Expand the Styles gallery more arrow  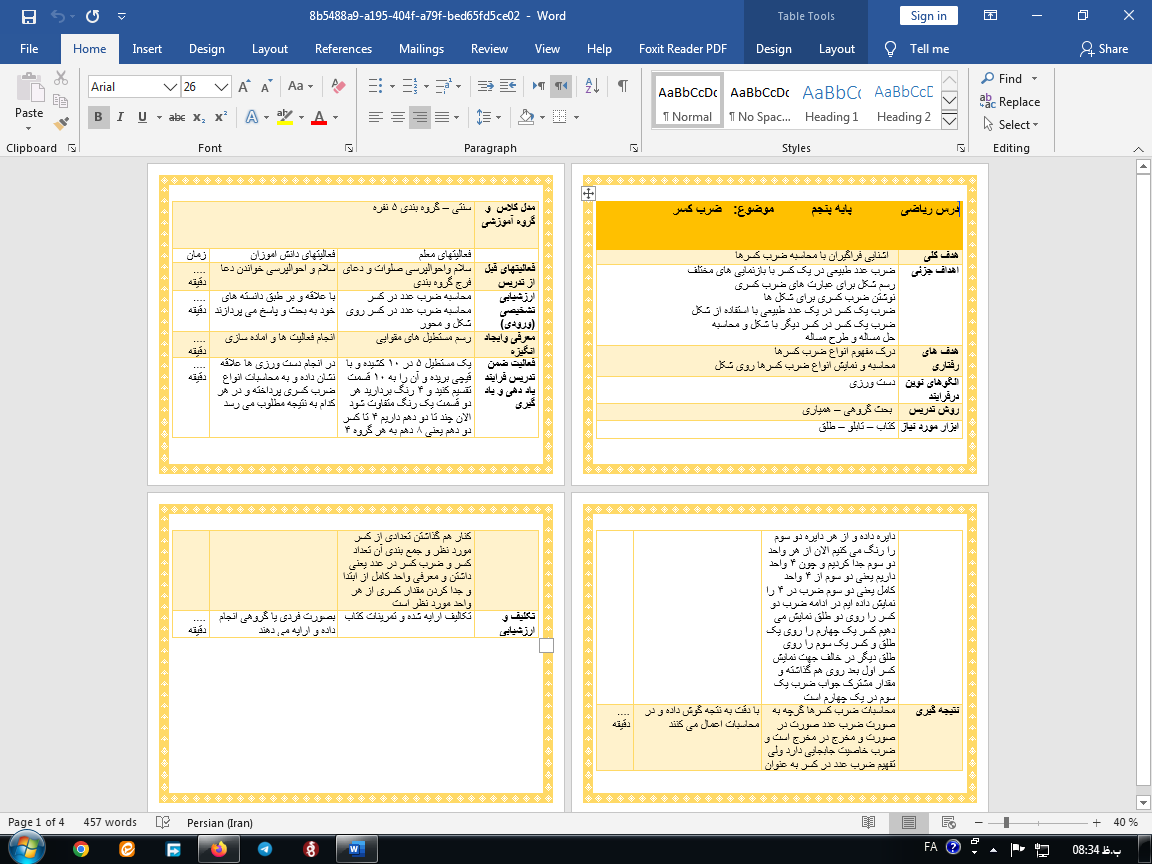950,122
